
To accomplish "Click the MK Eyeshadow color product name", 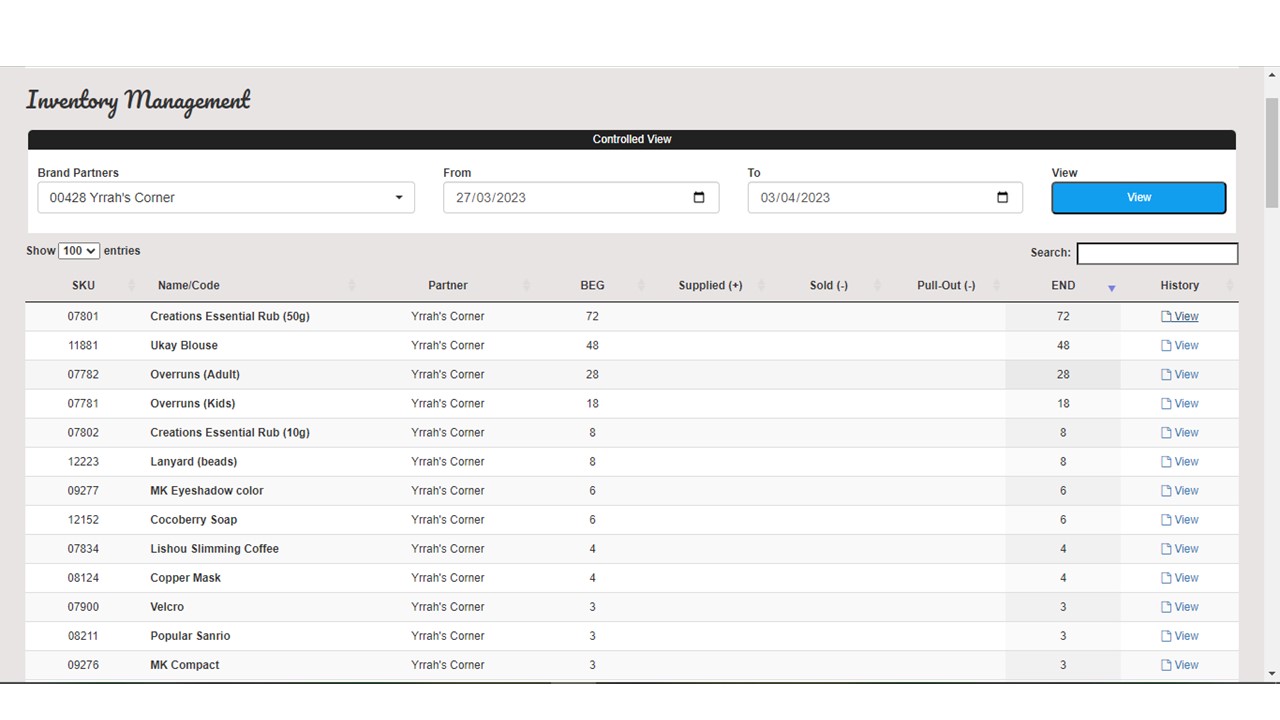I will 207,491.
